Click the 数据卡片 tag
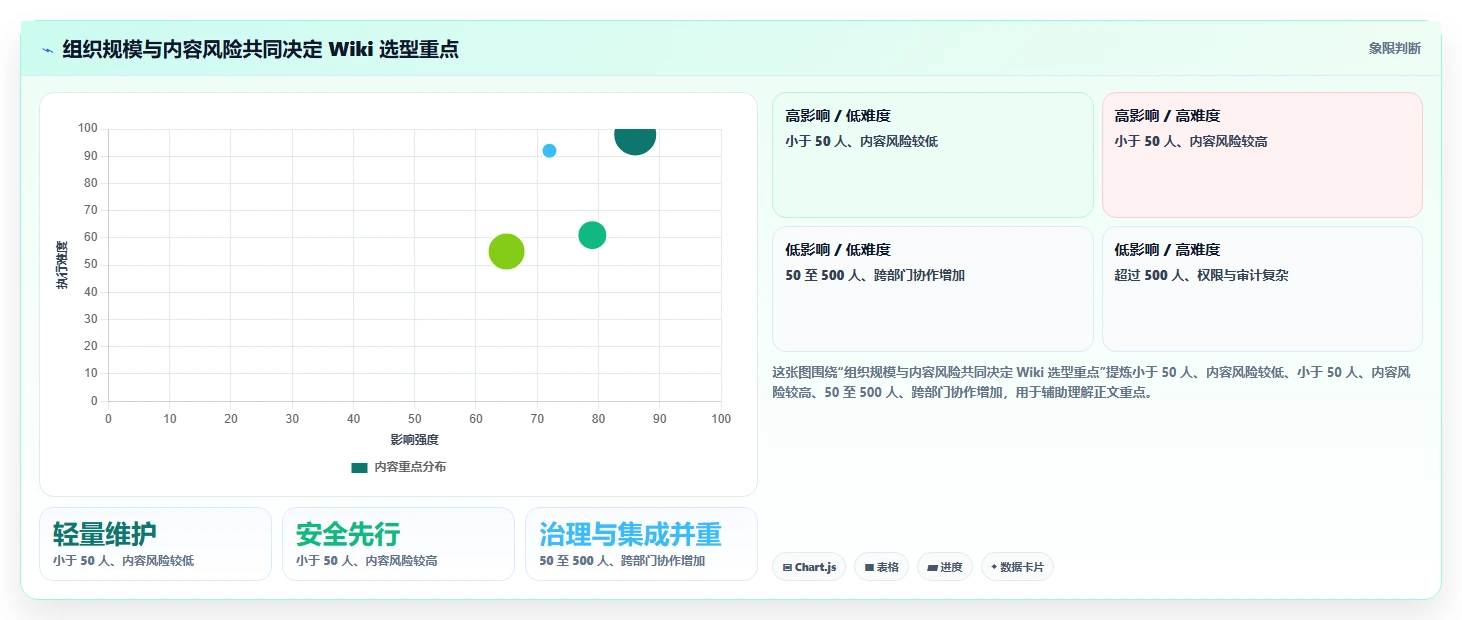1462x620 pixels. point(1017,567)
